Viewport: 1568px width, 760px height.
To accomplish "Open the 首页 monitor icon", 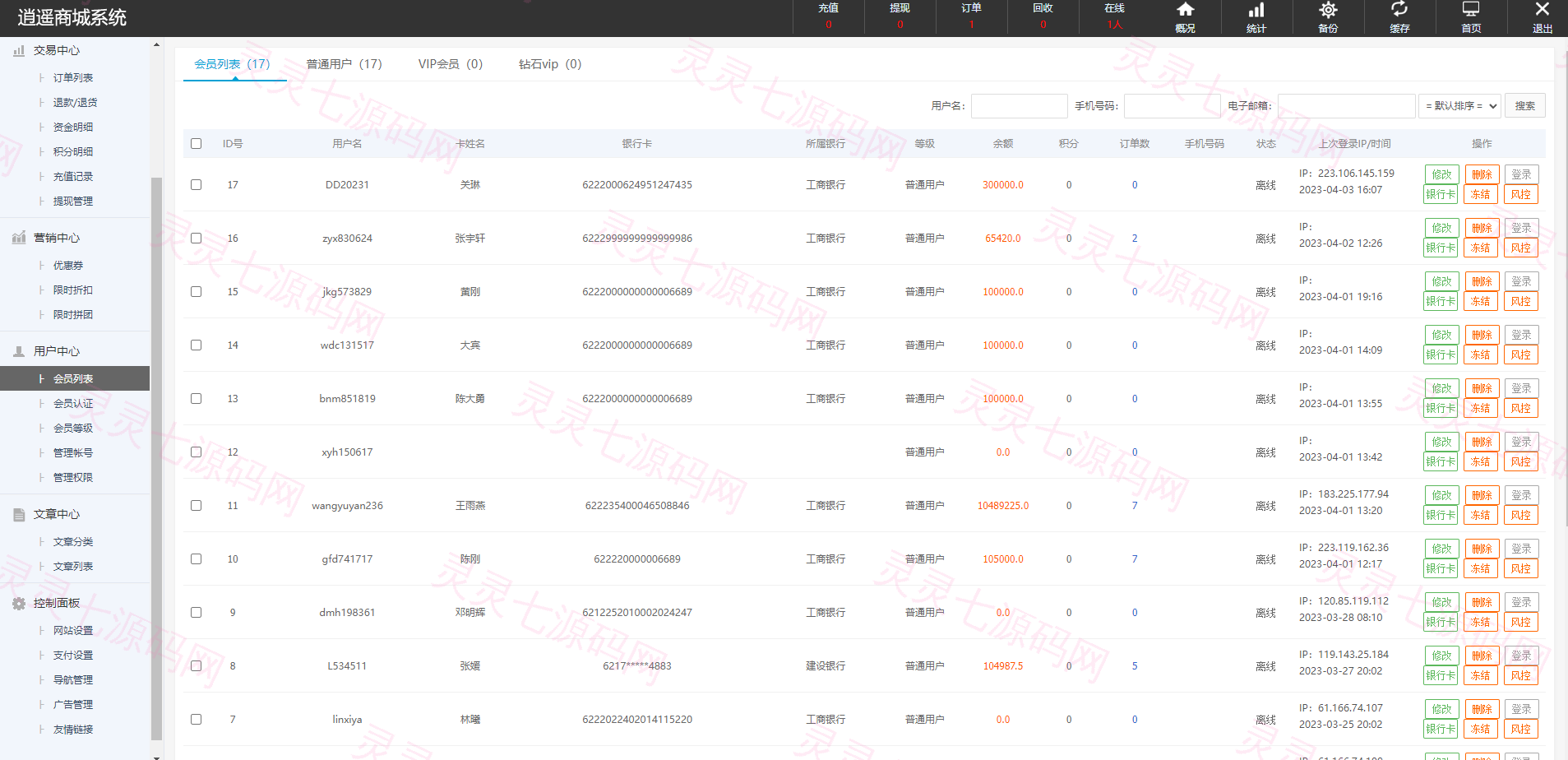I will [1471, 9].
